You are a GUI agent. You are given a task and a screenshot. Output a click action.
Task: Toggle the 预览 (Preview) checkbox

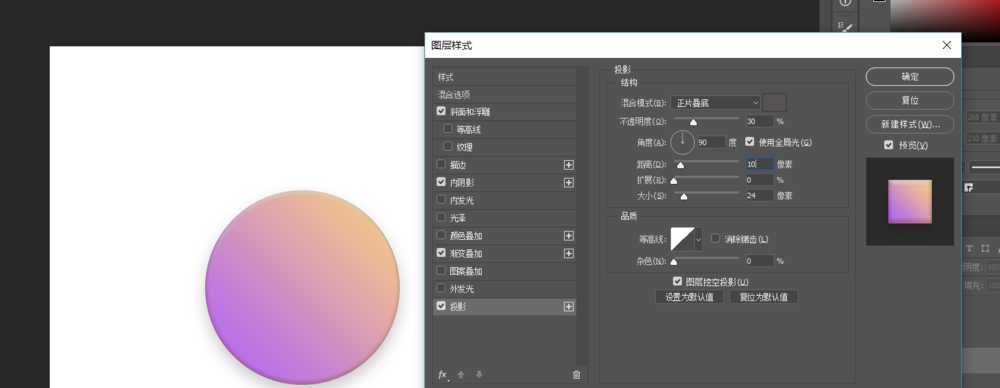888,146
